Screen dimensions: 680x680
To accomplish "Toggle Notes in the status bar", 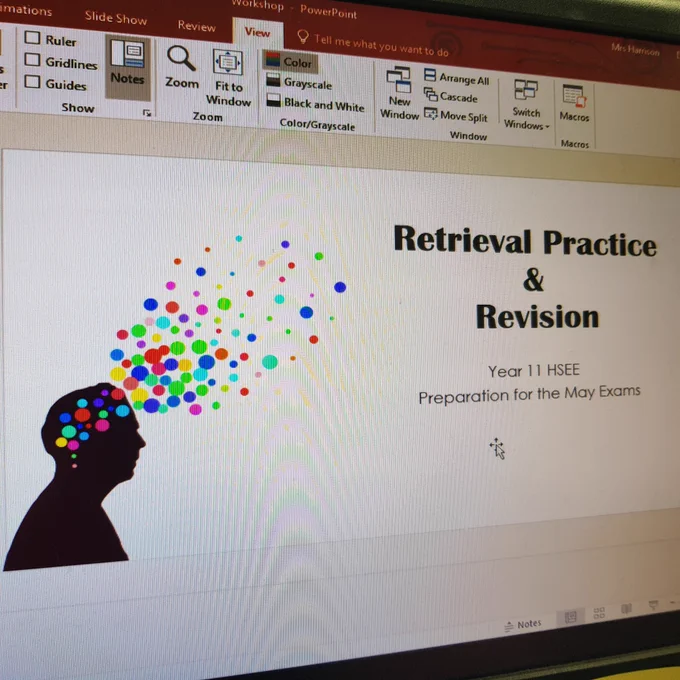I will pyautogui.click(x=523, y=625).
